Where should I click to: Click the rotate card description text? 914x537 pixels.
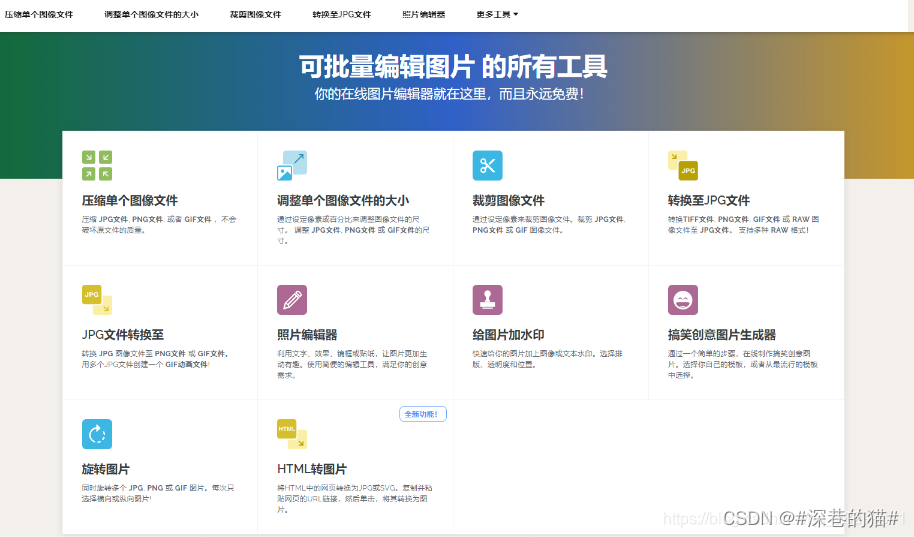158,493
